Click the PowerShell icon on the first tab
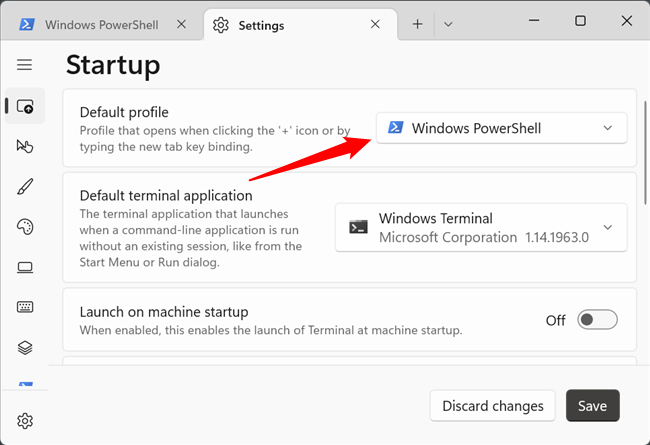This screenshot has width=650, height=445. tap(27, 24)
